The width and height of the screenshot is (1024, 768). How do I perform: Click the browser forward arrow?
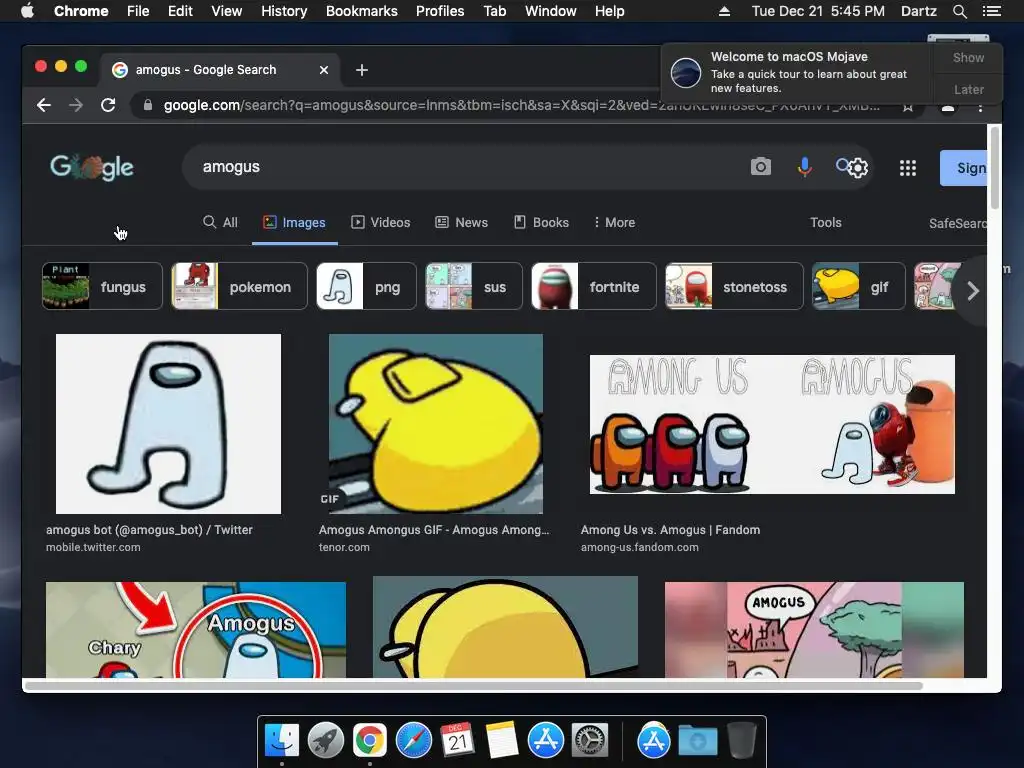(76, 105)
